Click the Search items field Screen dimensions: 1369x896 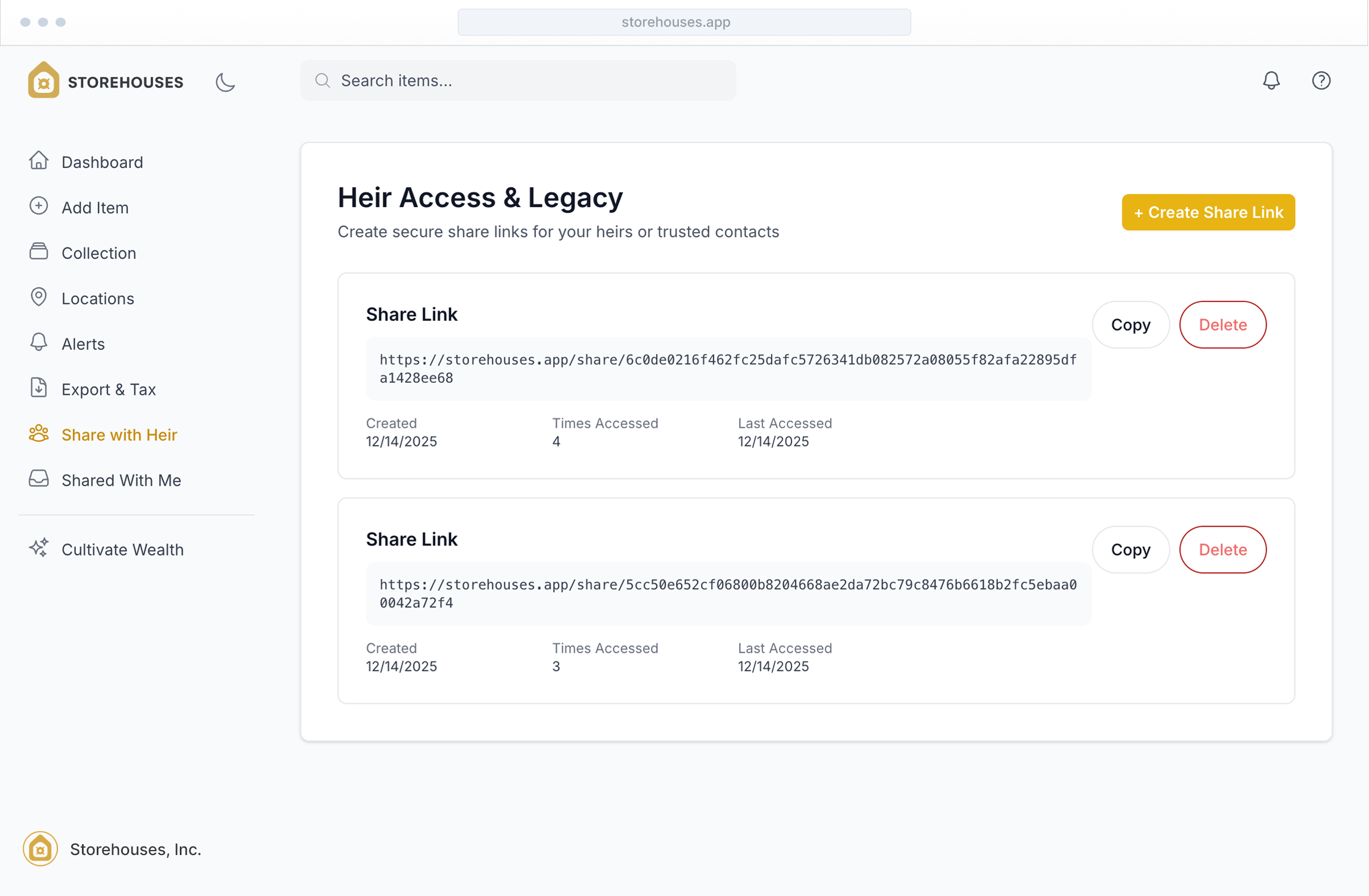(518, 81)
